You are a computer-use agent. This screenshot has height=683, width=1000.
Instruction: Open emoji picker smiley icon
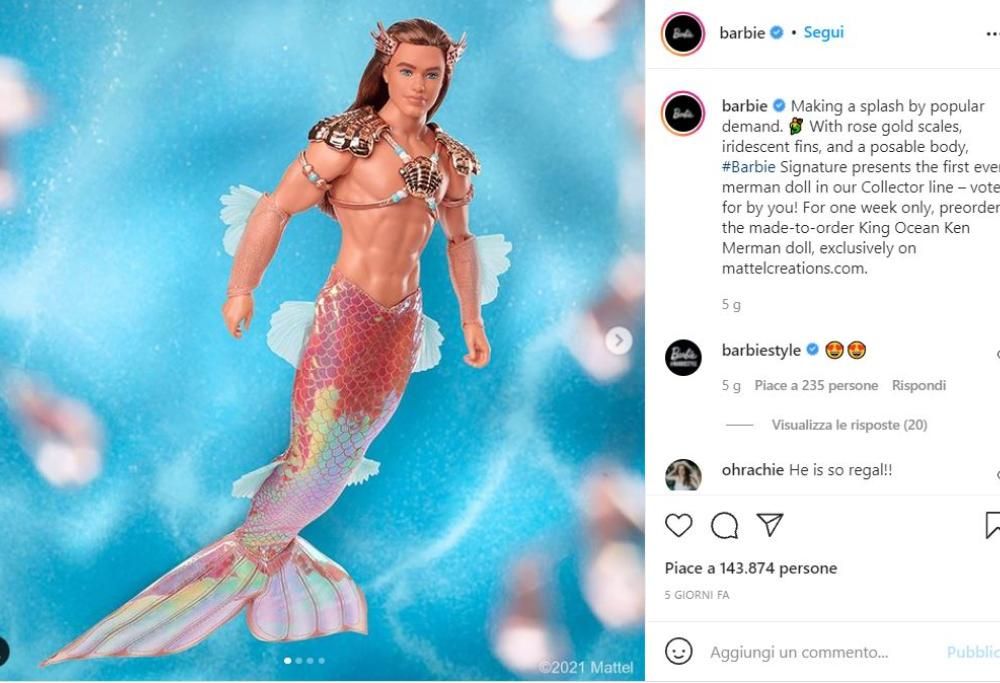[679, 652]
